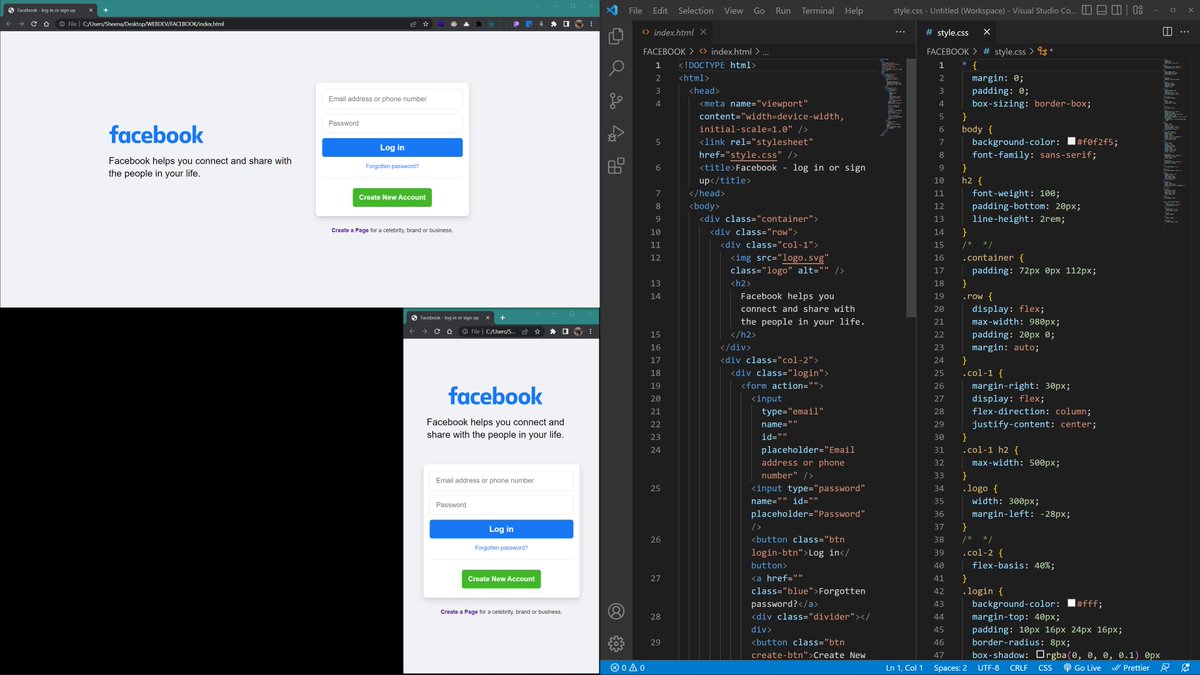Click Email address field in large Chrome window
The width and height of the screenshot is (1200, 675).
tap(392, 99)
